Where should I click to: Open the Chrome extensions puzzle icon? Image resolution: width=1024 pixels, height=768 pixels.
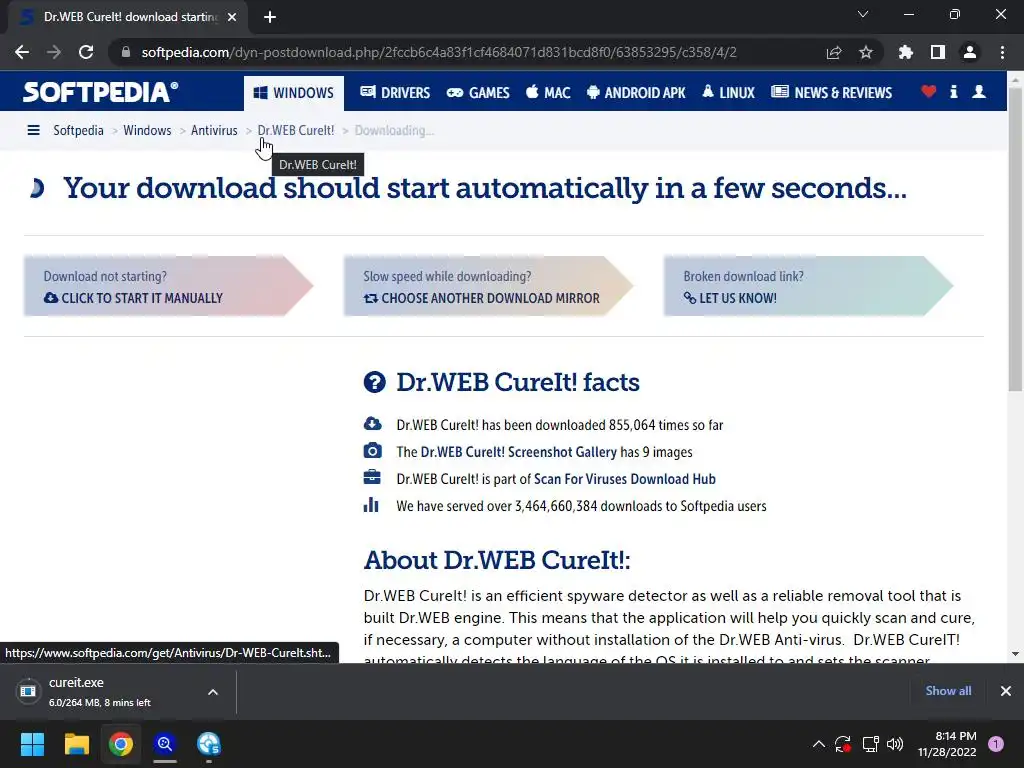click(905, 52)
